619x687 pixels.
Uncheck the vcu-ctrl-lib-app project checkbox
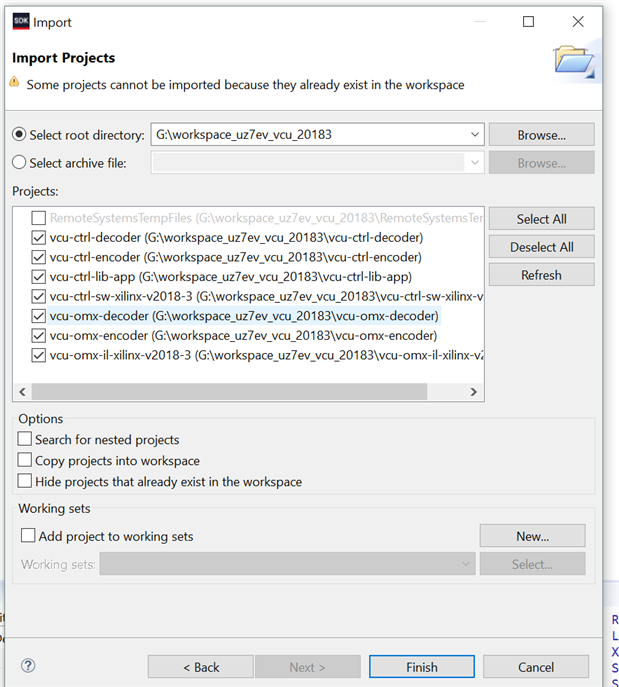pyautogui.click(x=39, y=277)
